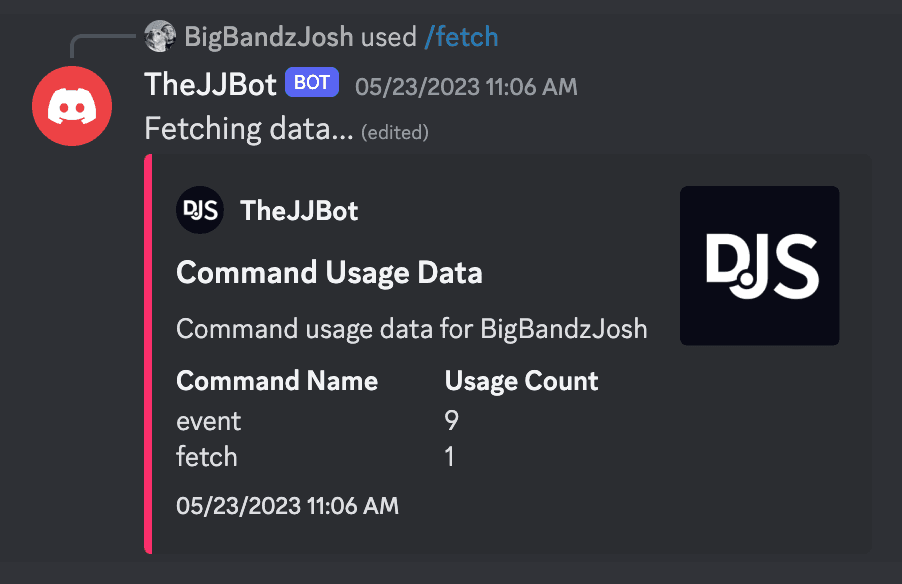Click the embed footer timestamp to expand details
Viewport: 902px width, 584px height.
[x=287, y=506]
